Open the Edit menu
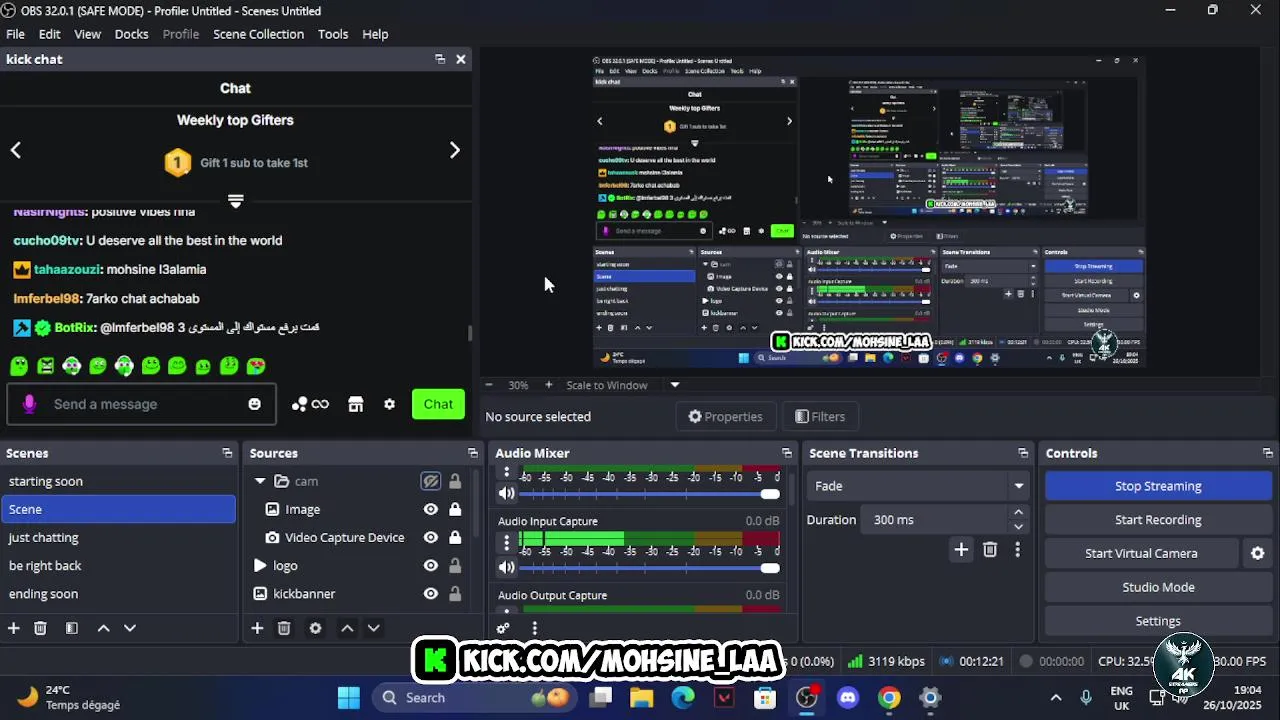This screenshot has width=1280, height=720. (x=50, y=34)
